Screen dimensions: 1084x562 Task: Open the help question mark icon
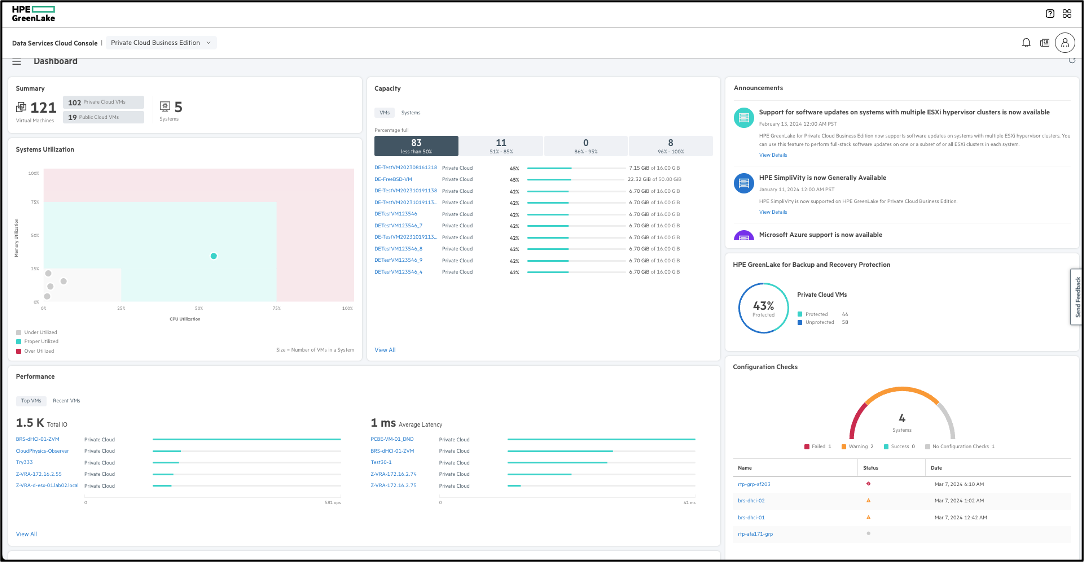click(1049, 14)
